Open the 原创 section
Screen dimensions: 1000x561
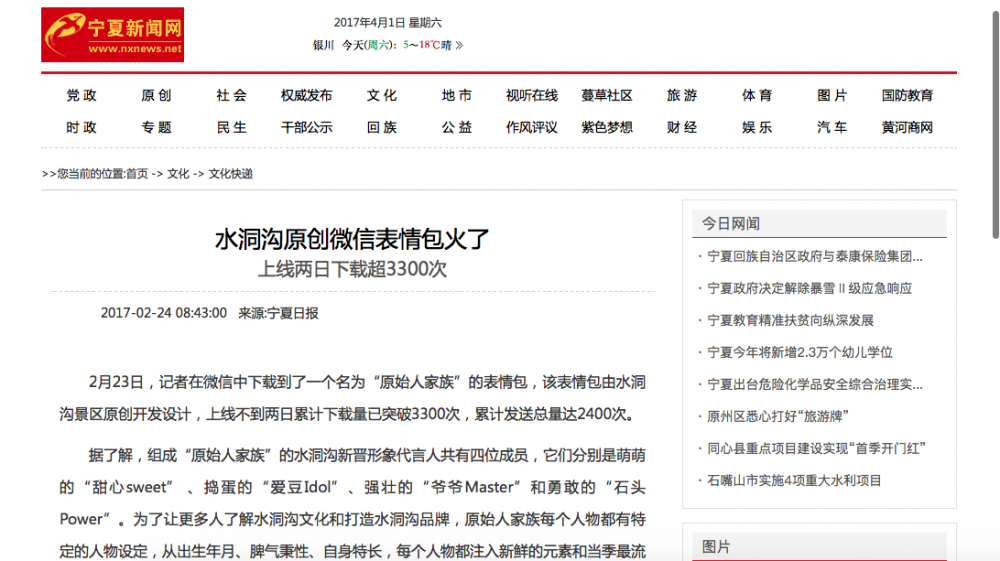(x=156, y=96)
